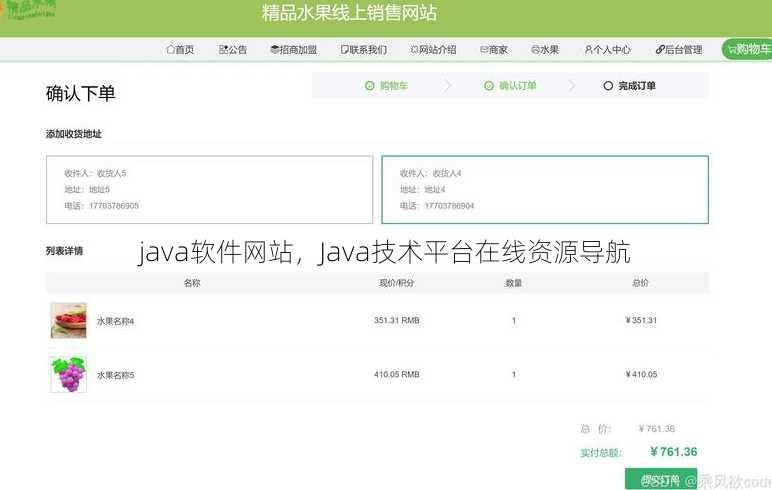
Task: Open the 商家 merchants menu item
Action: tap(494, 50)
